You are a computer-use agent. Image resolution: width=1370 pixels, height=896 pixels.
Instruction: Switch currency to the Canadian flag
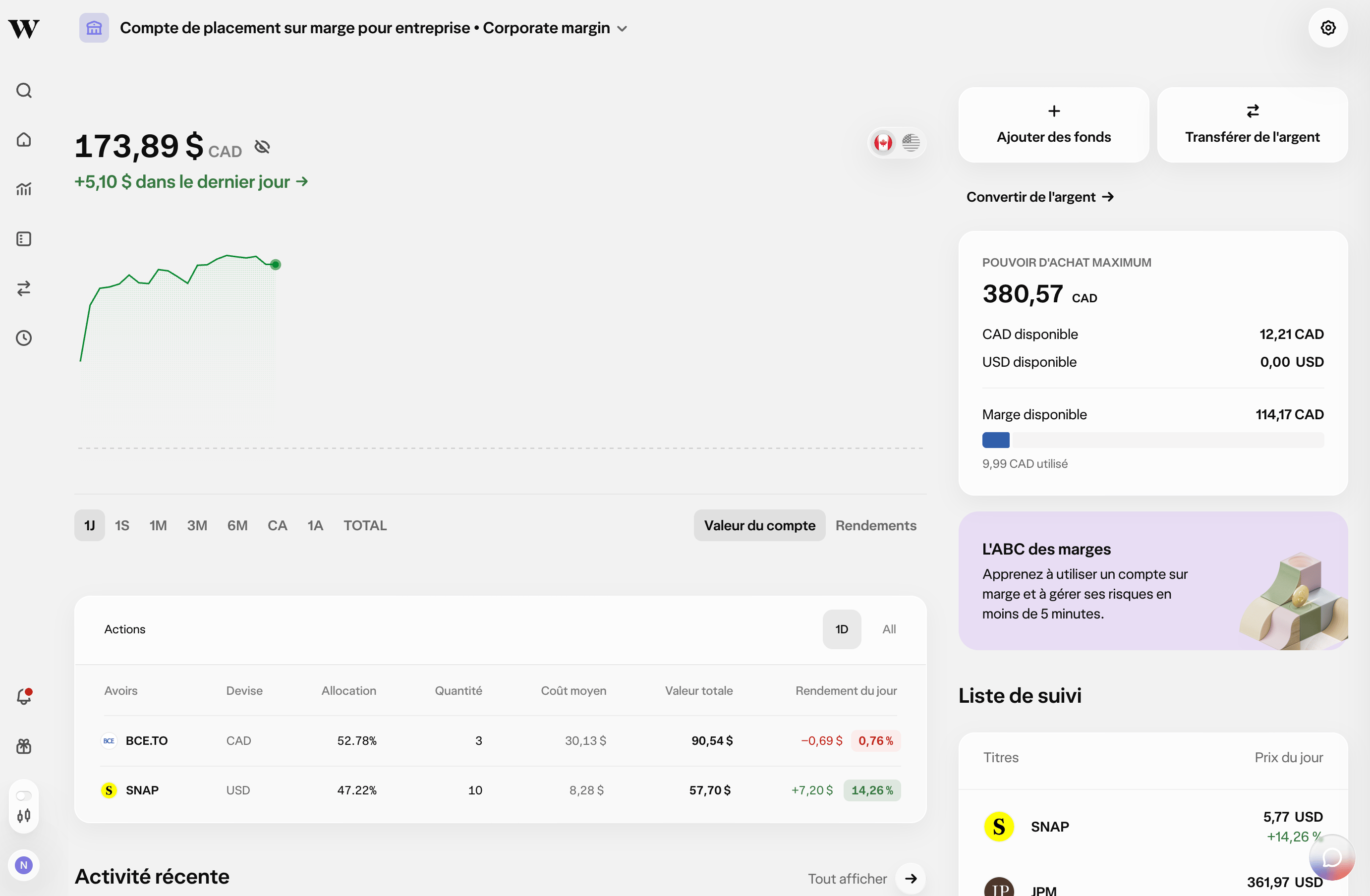[883, 142]
